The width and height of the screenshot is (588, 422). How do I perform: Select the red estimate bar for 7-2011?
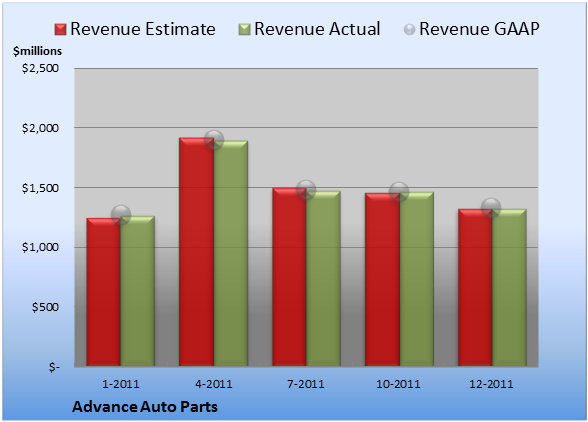pyautogui.click(x=290, y=277)
